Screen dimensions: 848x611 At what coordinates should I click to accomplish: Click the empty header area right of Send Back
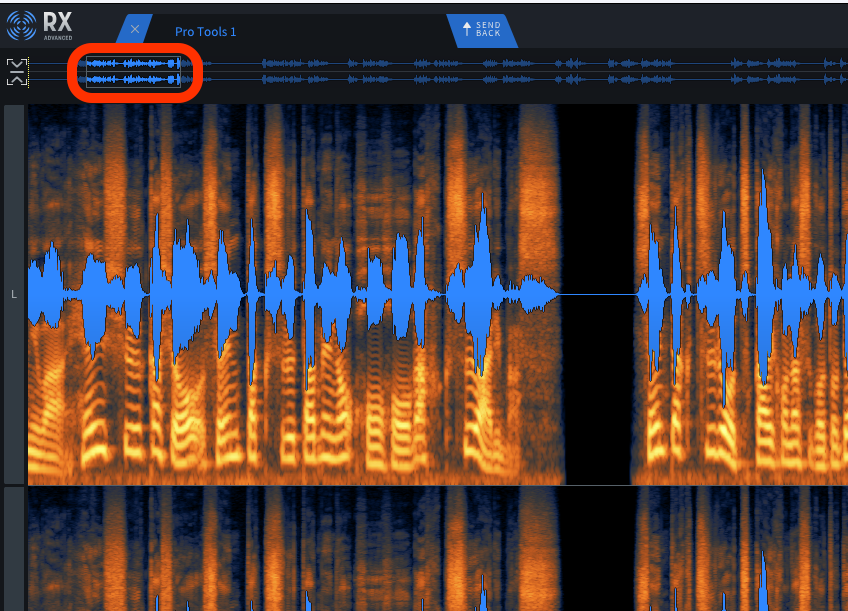coord(680,30)
